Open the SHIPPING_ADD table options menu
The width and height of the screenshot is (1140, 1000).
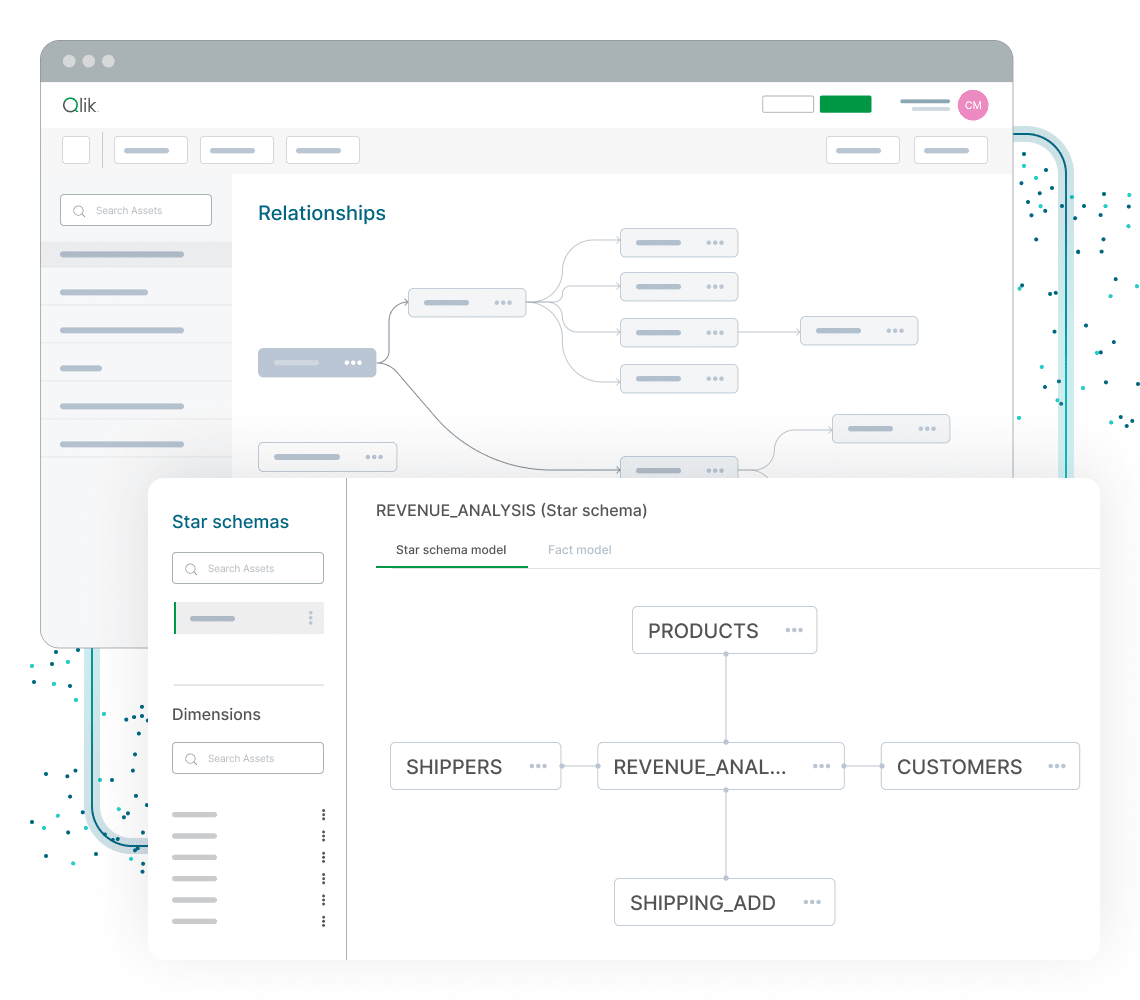[x=812, y=902]
